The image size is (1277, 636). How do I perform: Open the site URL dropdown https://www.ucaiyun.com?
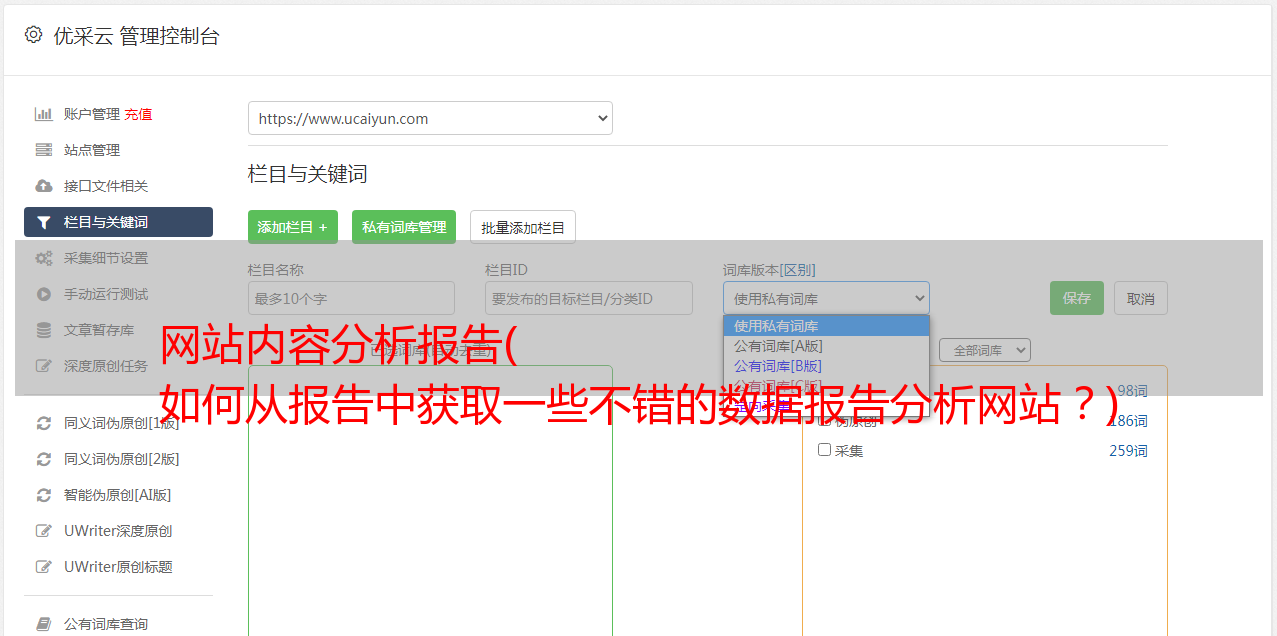(430, 118)
